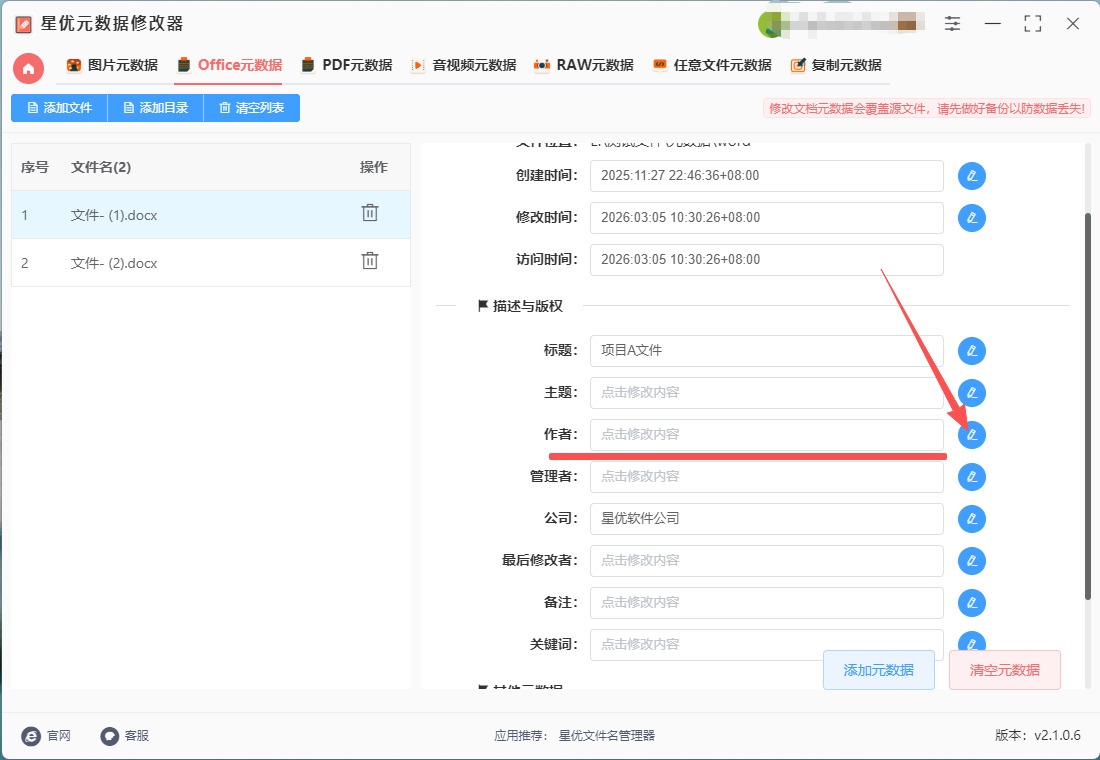Open the 复制元数据 tab
This screenshot has height=760, width=1100.
836,65
